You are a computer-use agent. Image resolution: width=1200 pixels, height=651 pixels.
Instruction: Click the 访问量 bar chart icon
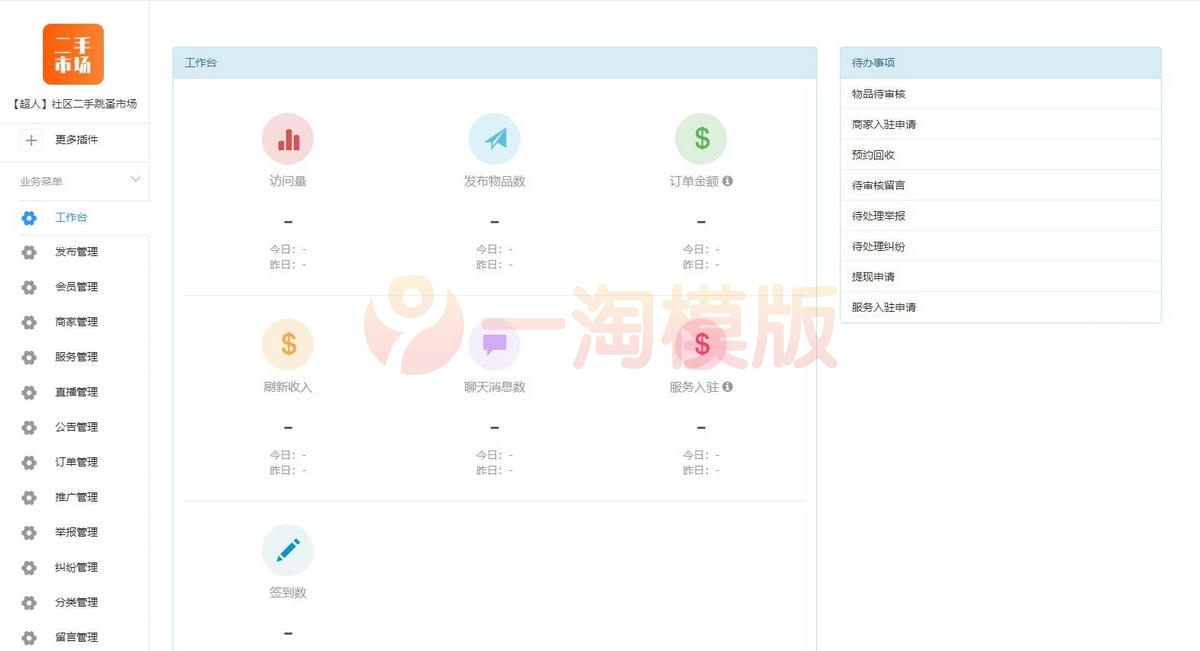point(288,140)
